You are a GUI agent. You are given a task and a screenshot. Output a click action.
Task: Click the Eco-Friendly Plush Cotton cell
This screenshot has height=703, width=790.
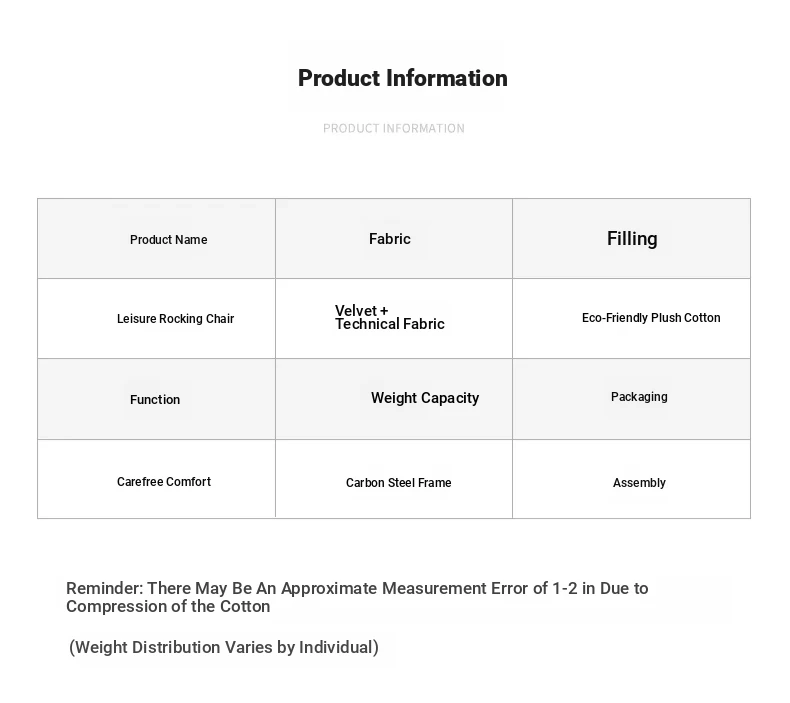tap(631, 318)
